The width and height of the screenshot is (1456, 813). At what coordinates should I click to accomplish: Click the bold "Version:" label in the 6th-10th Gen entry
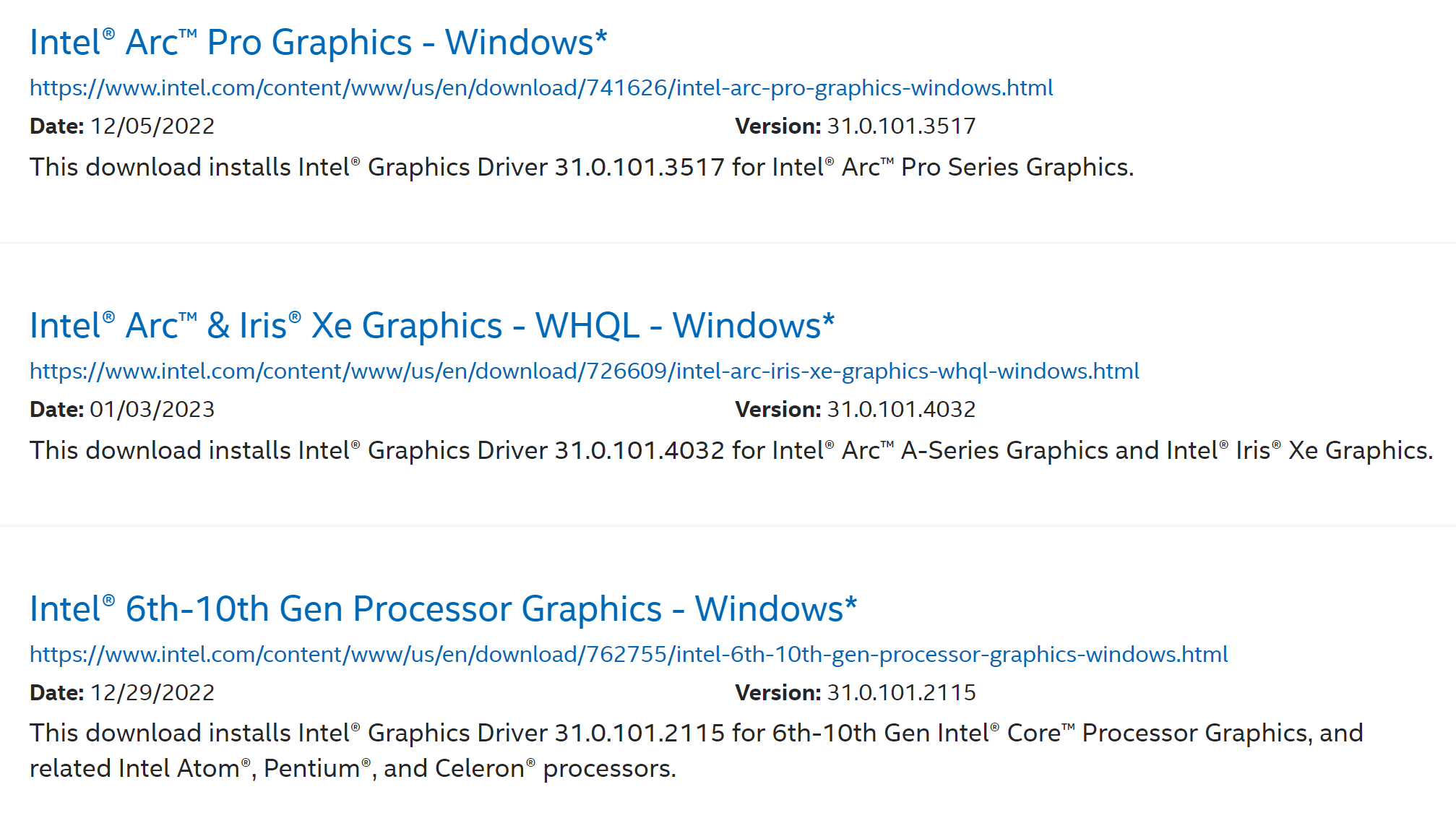(x=777, y=693)
